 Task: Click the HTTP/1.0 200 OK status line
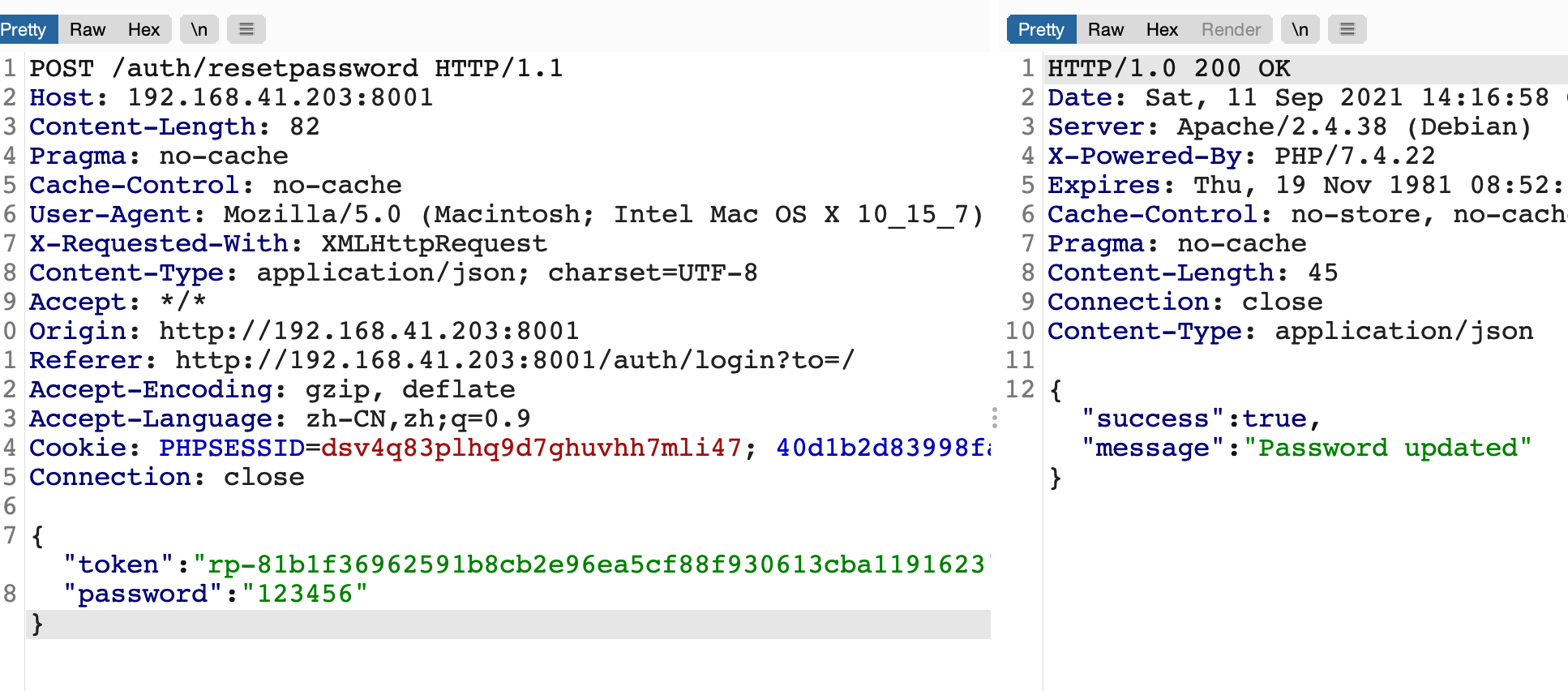[x=1169, y=68]
